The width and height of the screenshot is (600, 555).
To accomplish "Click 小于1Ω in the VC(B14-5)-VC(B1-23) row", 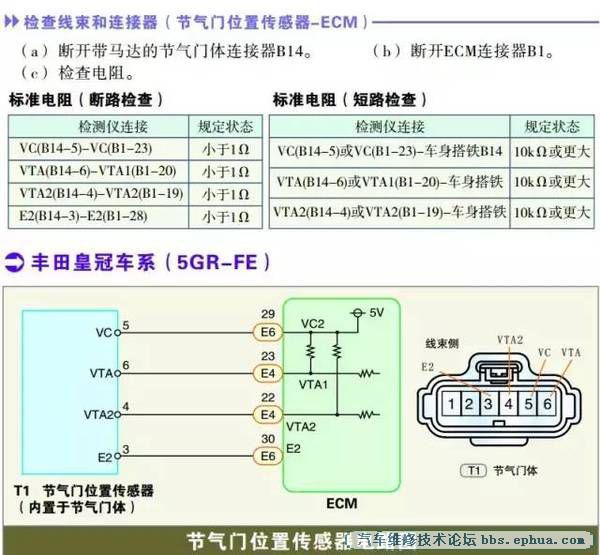I will (x=225, y=149).
